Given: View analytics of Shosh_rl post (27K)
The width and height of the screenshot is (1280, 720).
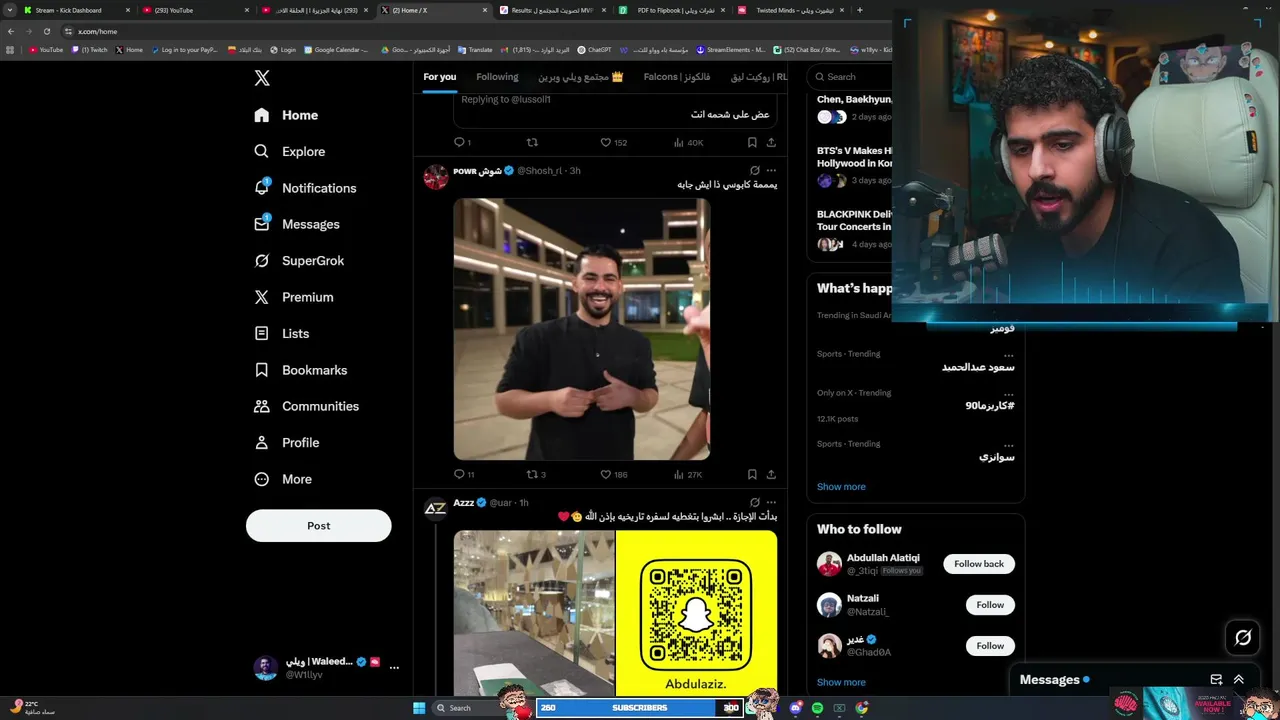Looking at the screenshot, I should pyautogui.click(x=688, y=475).
